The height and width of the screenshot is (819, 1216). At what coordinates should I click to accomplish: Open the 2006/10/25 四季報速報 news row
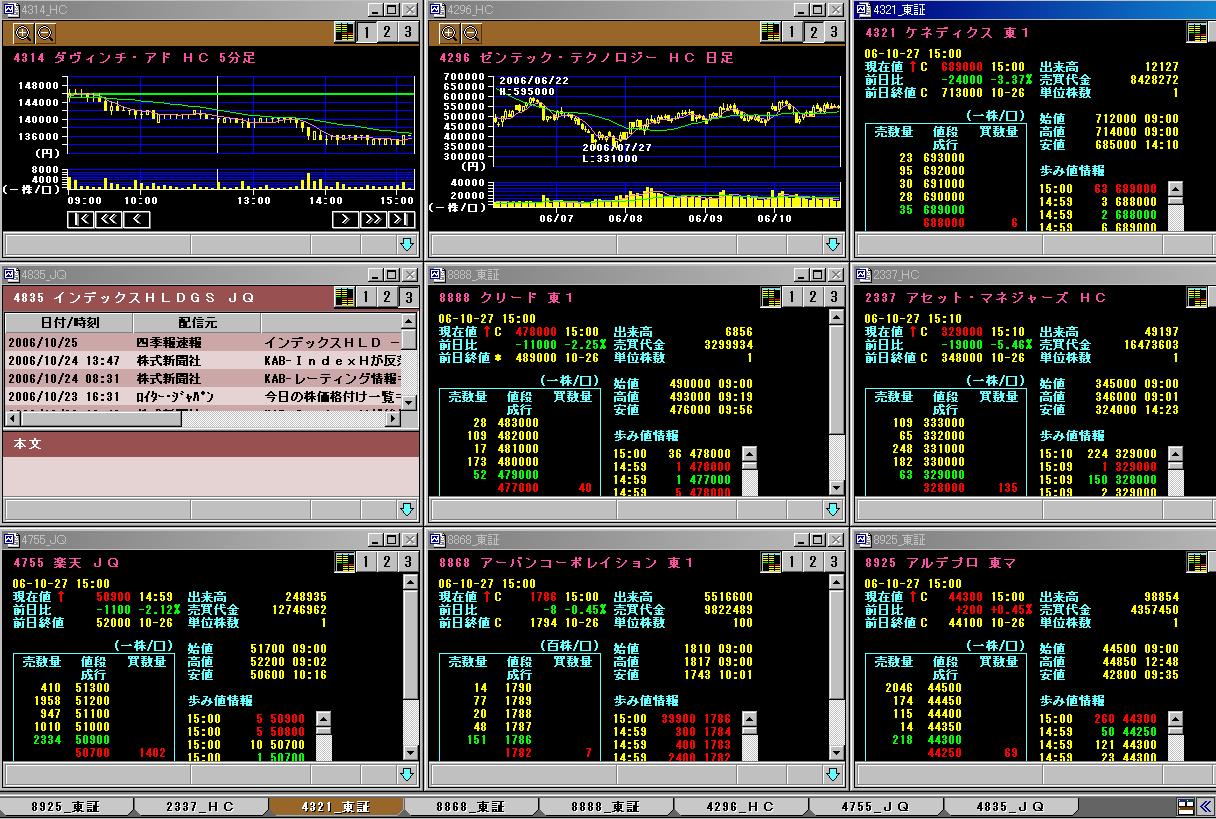pos(203,342)
